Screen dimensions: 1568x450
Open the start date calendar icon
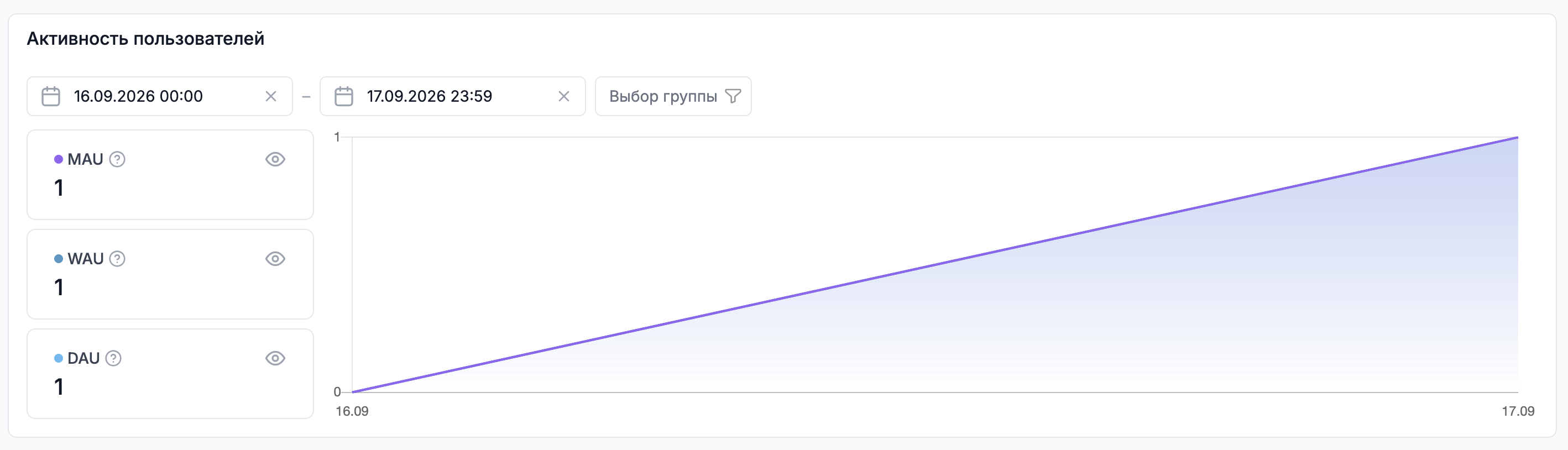coord(50,96)
